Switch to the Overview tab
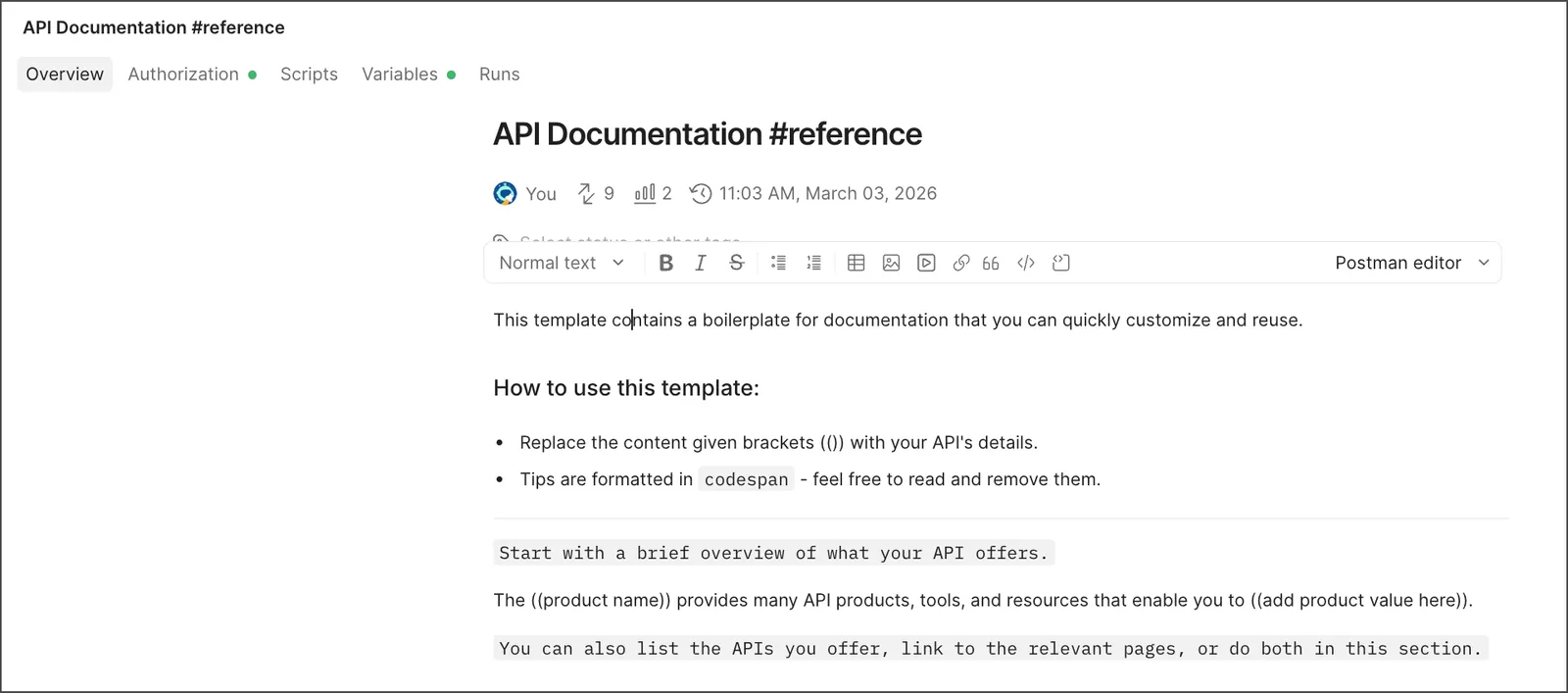Image resolution: width=1568 pixels, height=693 pixels. [x=65, y=74]
